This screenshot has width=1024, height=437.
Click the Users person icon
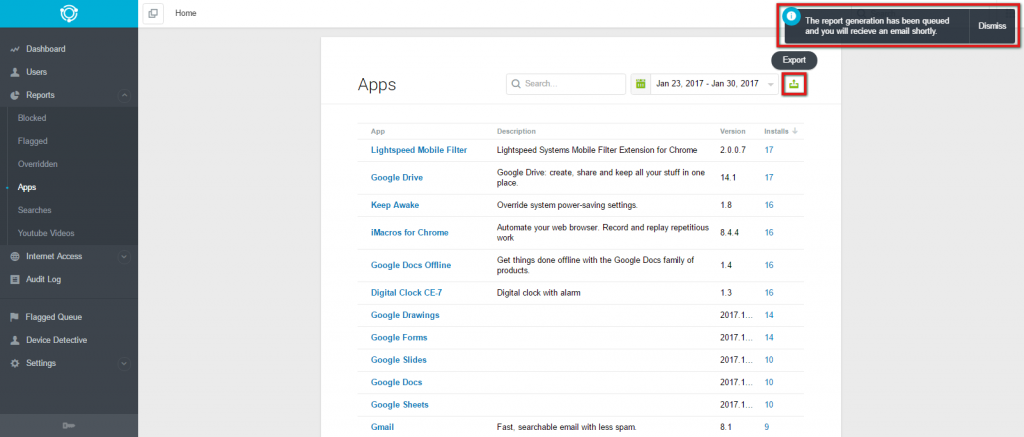click(x=15, y=72)
